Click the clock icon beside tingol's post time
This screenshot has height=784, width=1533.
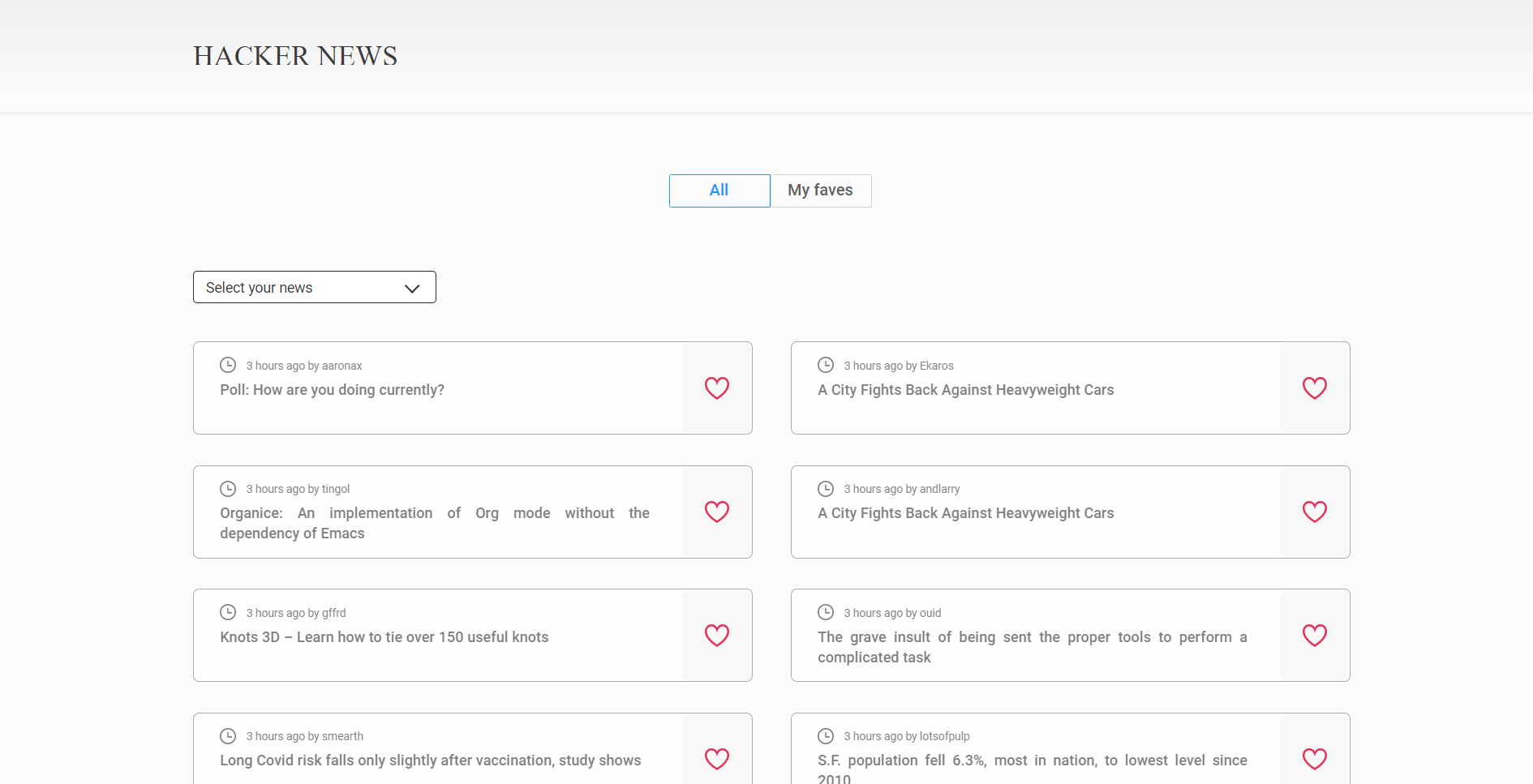228,489
